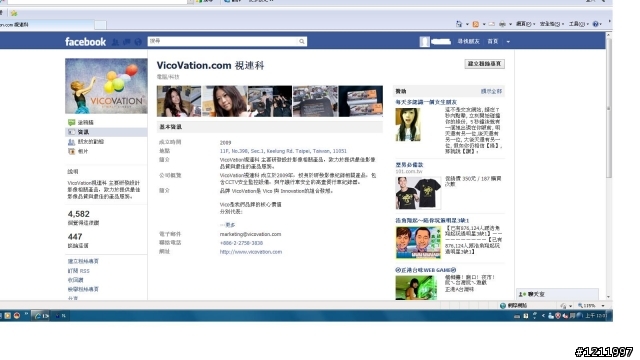
Task: Open the cartoon faces ad image
Action: coord(418,242)
